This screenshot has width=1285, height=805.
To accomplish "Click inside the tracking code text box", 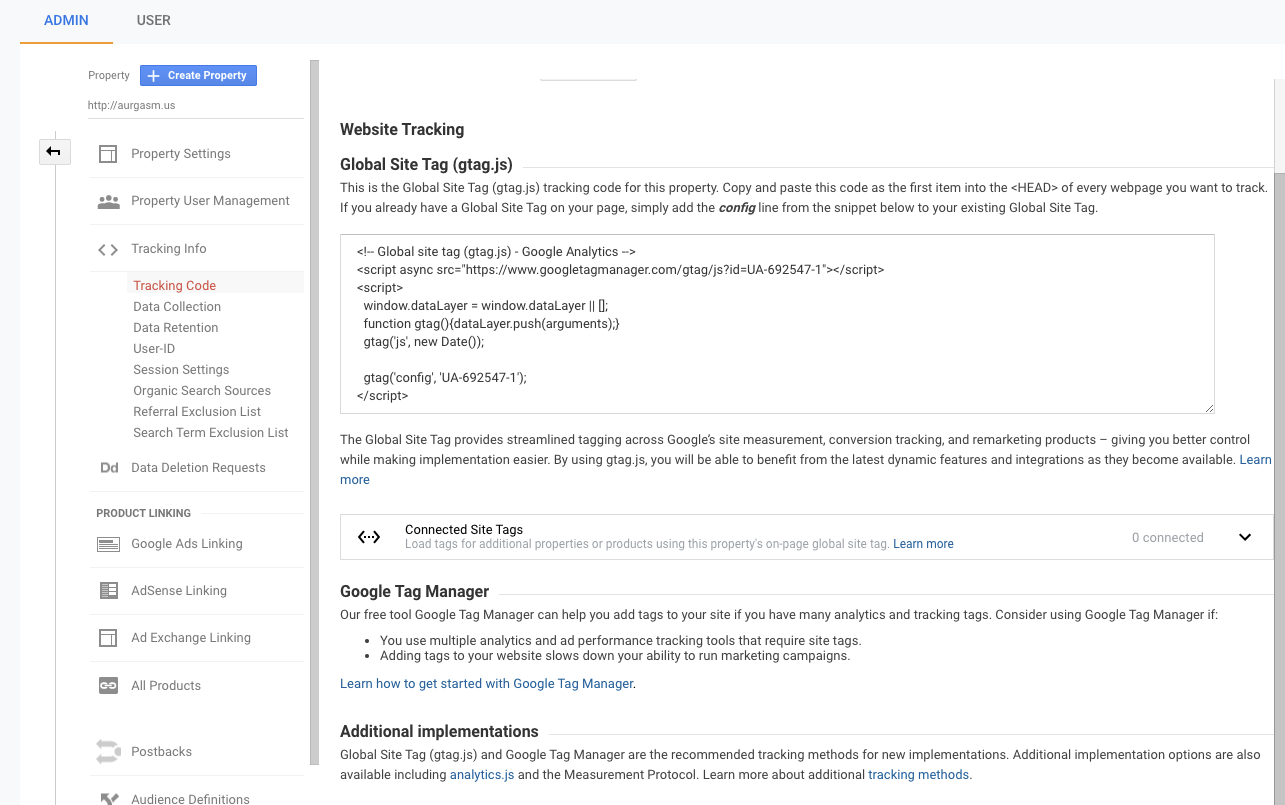I will pyautogui.click(x=777, y=324).
